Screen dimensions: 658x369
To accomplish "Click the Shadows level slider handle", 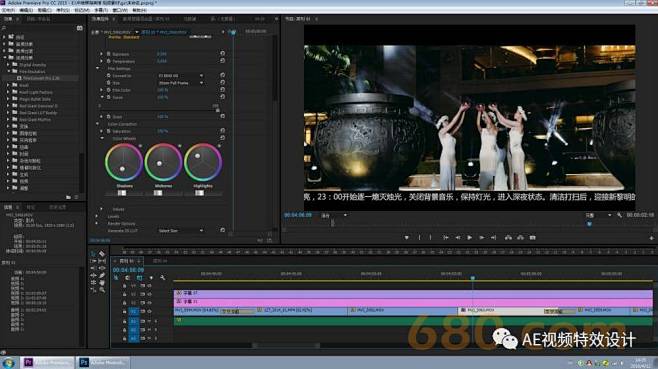I will click(x=122, y=193).
